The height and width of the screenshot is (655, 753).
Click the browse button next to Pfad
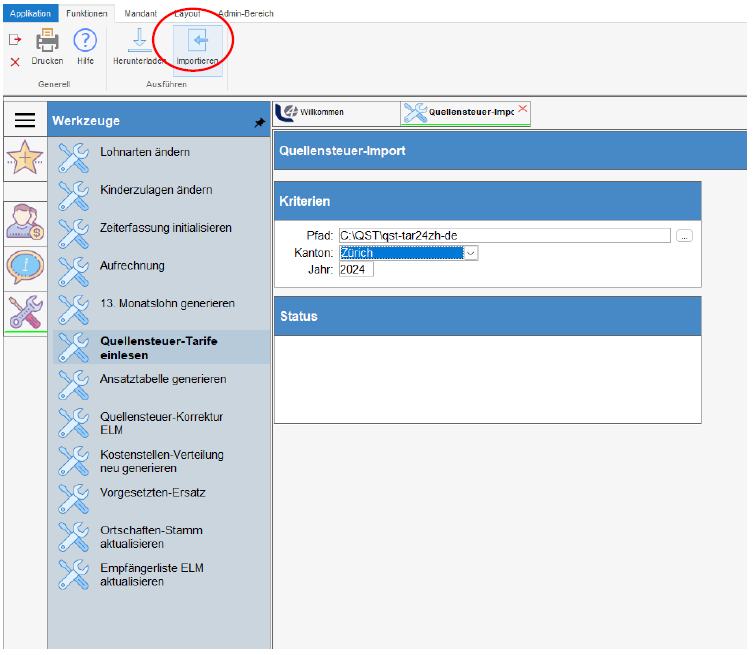pyautogui.click(x=684, y=236)
